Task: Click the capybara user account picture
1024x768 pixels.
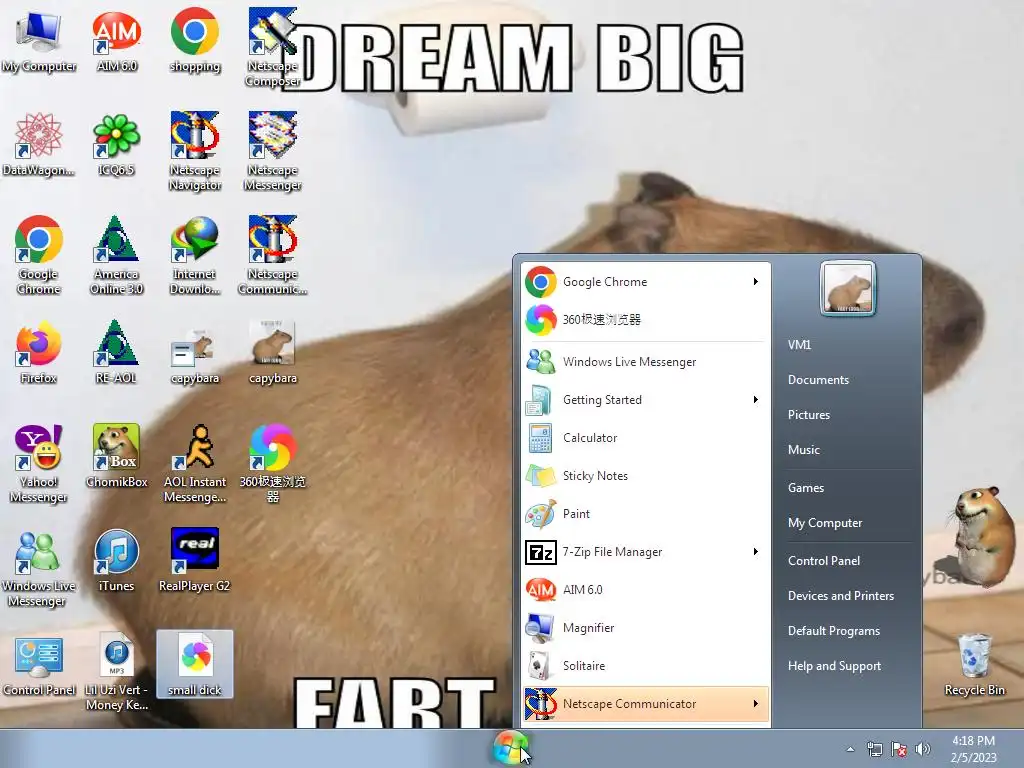Action: pos(847,288)
